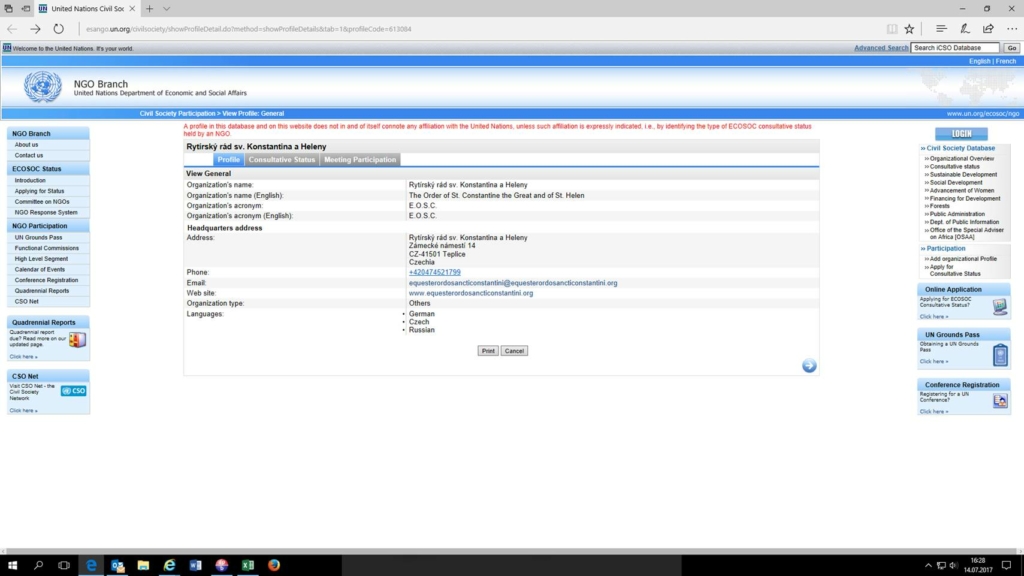This screenshot has height=576, width=1024.
Task: Click the browser Forward arrow
Action: [35, 29]
